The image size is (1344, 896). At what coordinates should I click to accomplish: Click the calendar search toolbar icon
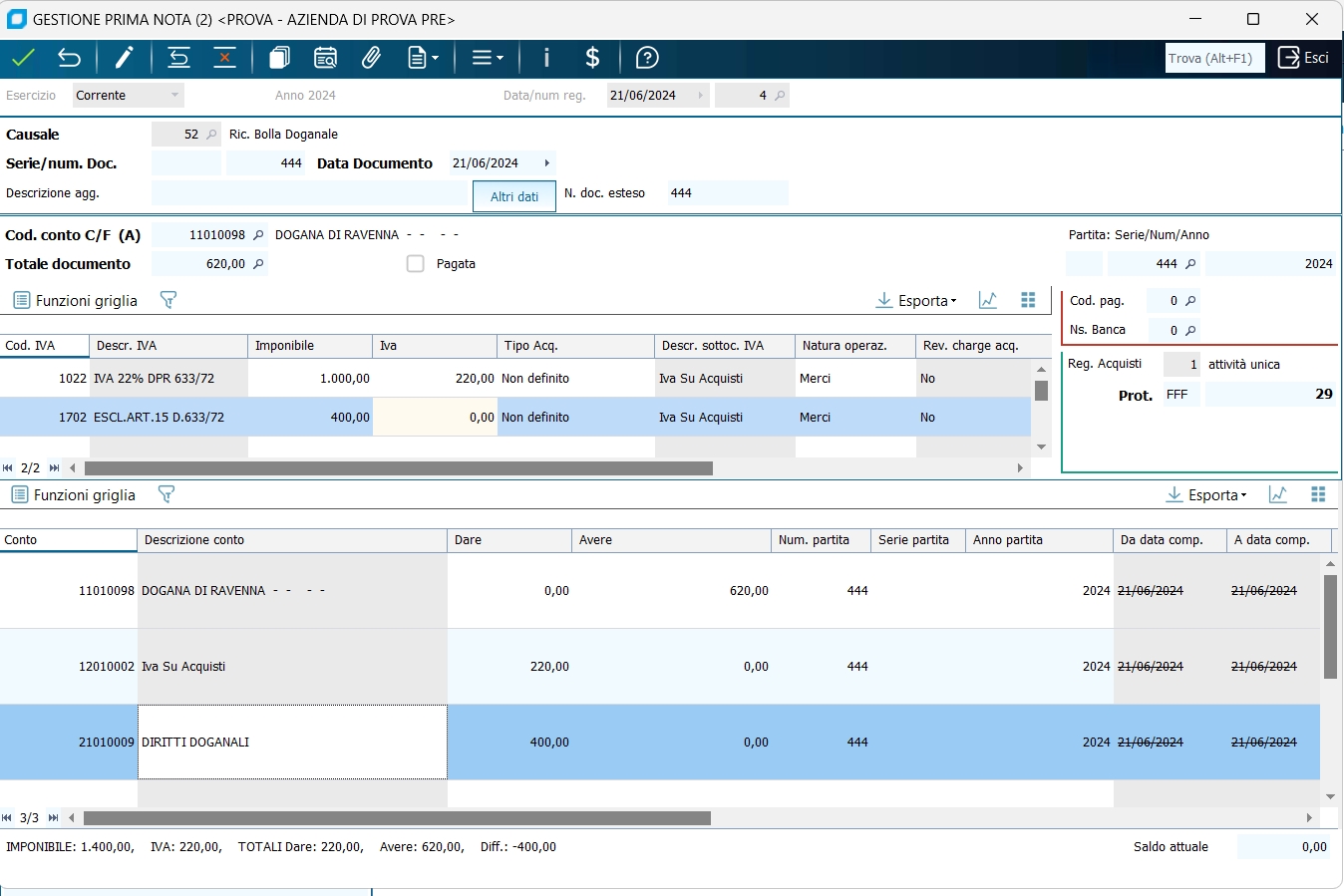325,58
